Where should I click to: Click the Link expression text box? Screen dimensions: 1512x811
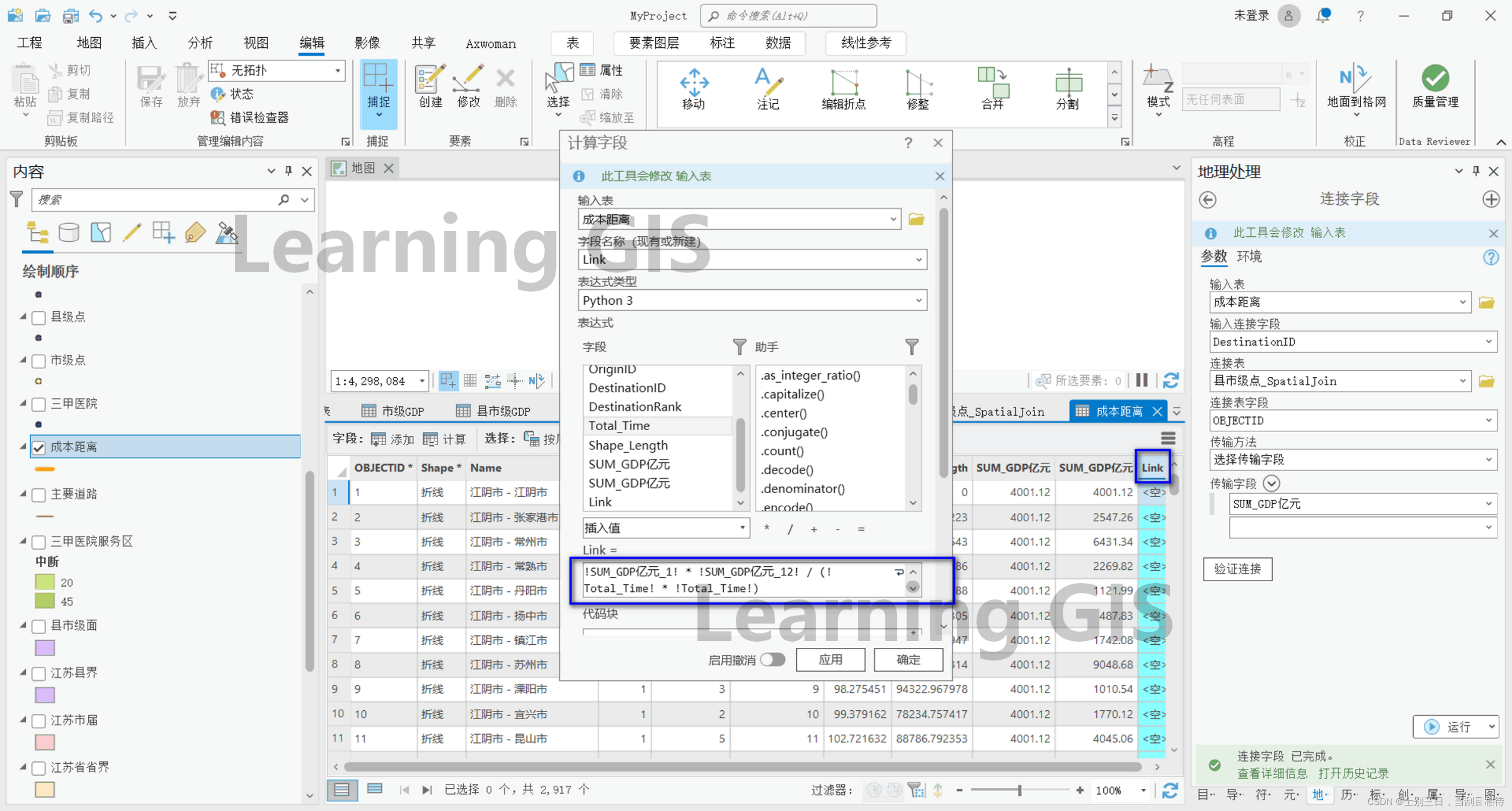(x=734, y=580)
